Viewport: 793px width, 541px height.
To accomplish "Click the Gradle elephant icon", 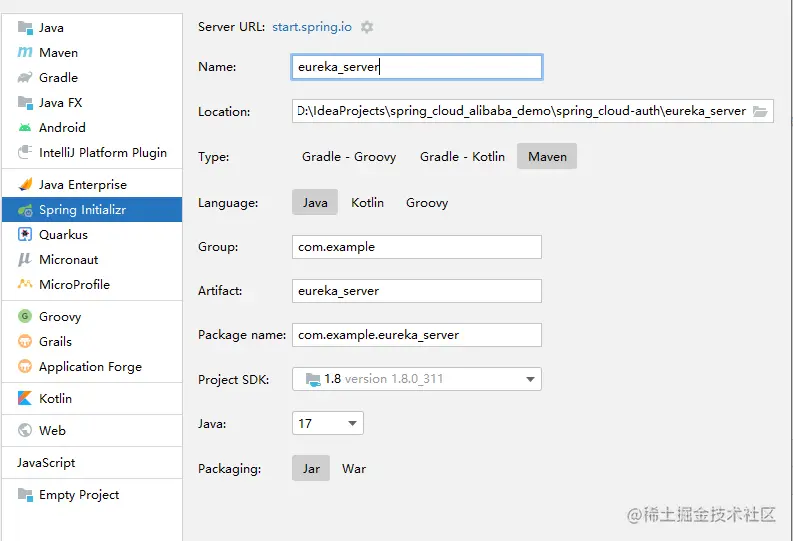I will (x=25, y=77).
